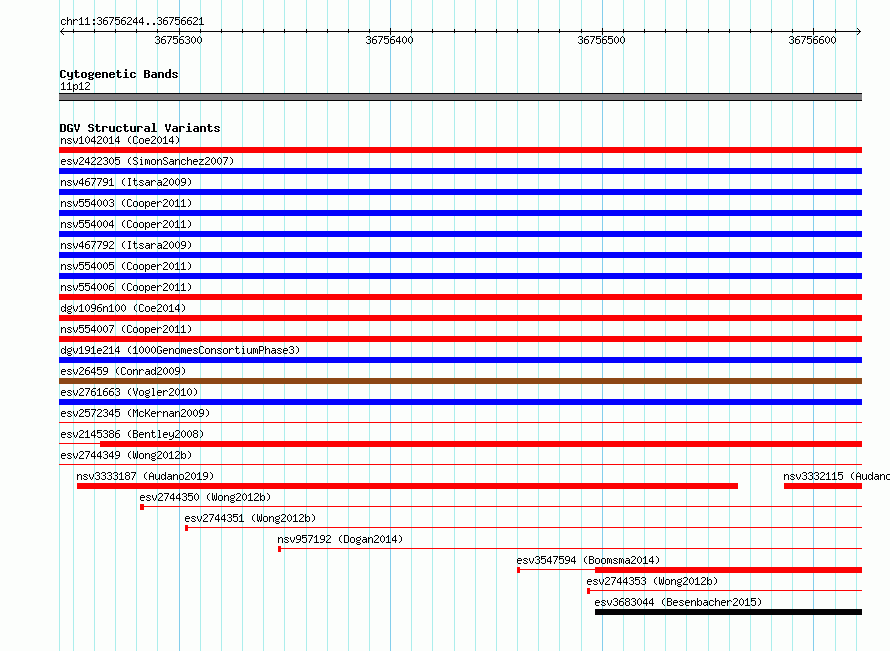Screen dimensions: 890x651
Task: Click nsv3333187 (Audano2019) label
Action: click(145, 476)
